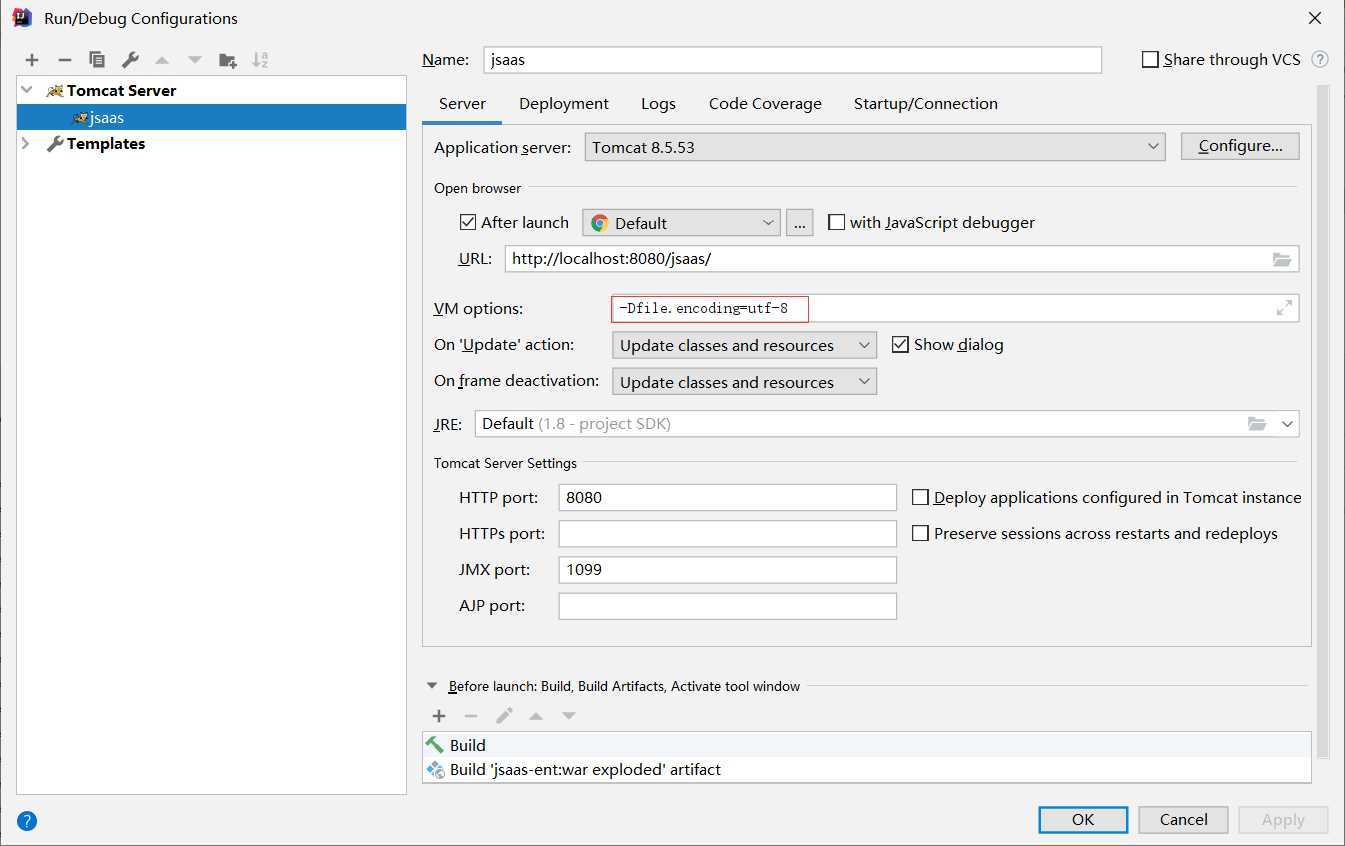Click AJP port empty field
The image size is (1345, 846).
point(727,606)
